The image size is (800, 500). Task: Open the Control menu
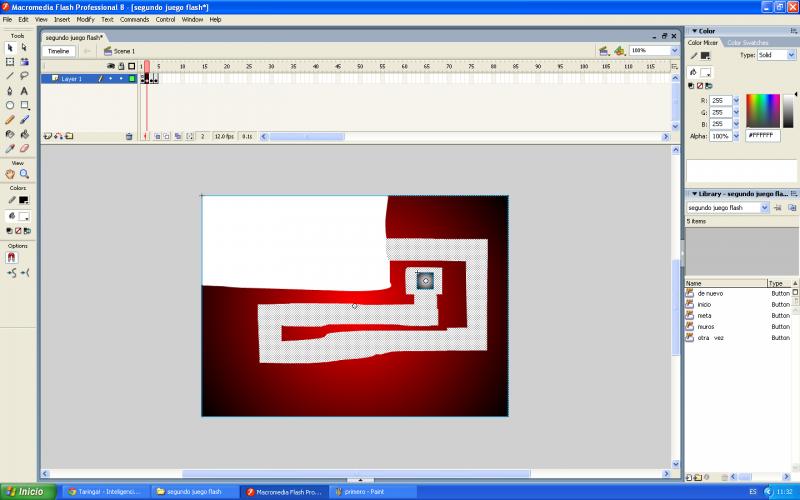(x=165, y=19)
